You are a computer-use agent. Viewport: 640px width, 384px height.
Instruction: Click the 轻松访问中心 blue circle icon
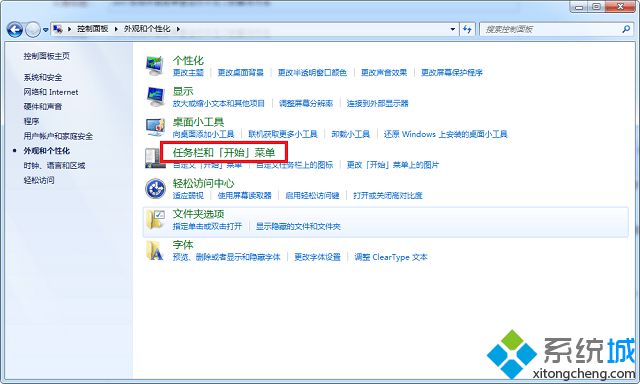tap(155, 189)
